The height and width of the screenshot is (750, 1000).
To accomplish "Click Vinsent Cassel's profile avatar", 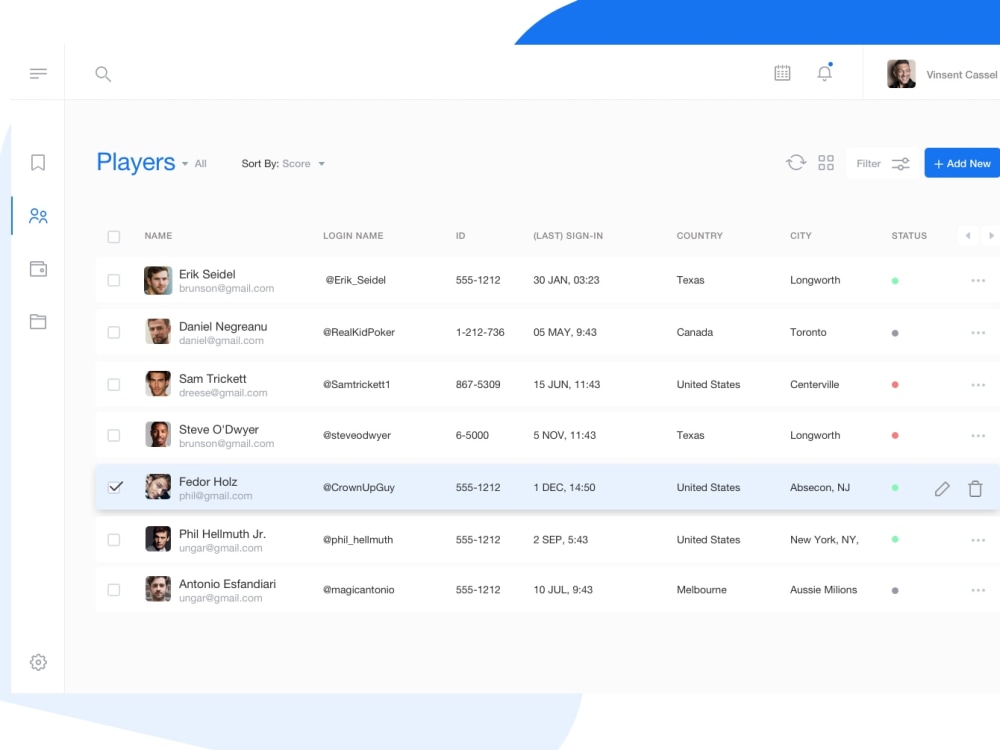I will pyautogui.click(x=901, y=74).
